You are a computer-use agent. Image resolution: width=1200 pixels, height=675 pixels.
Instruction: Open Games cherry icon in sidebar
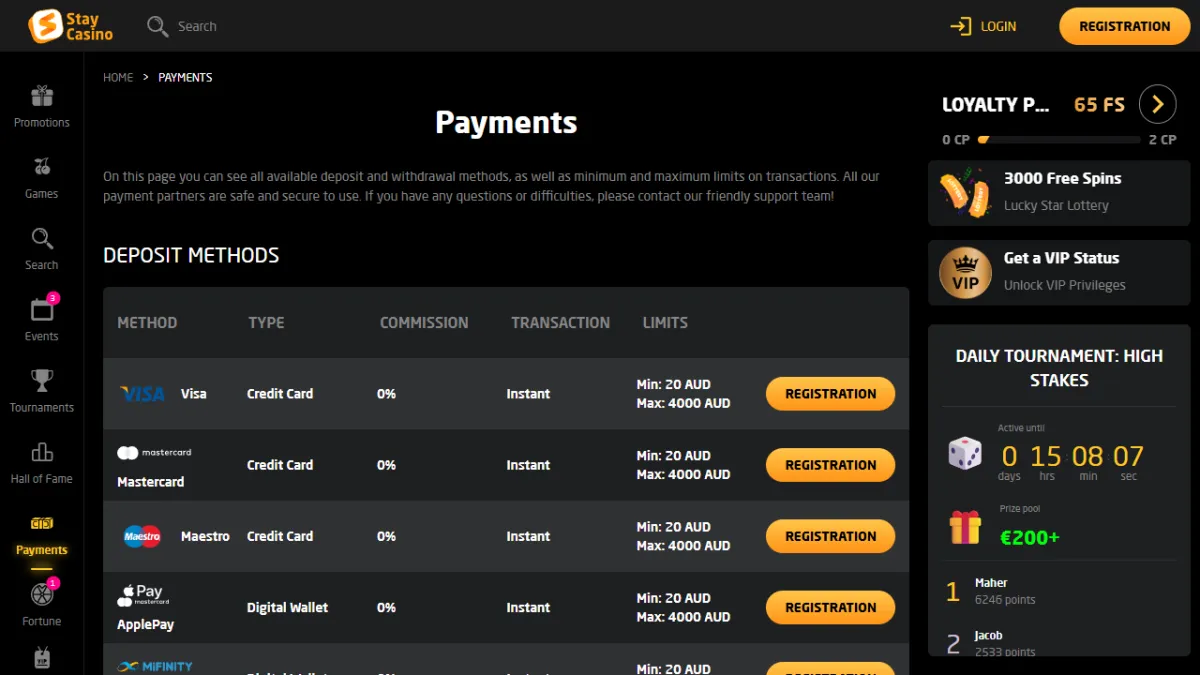42,167
